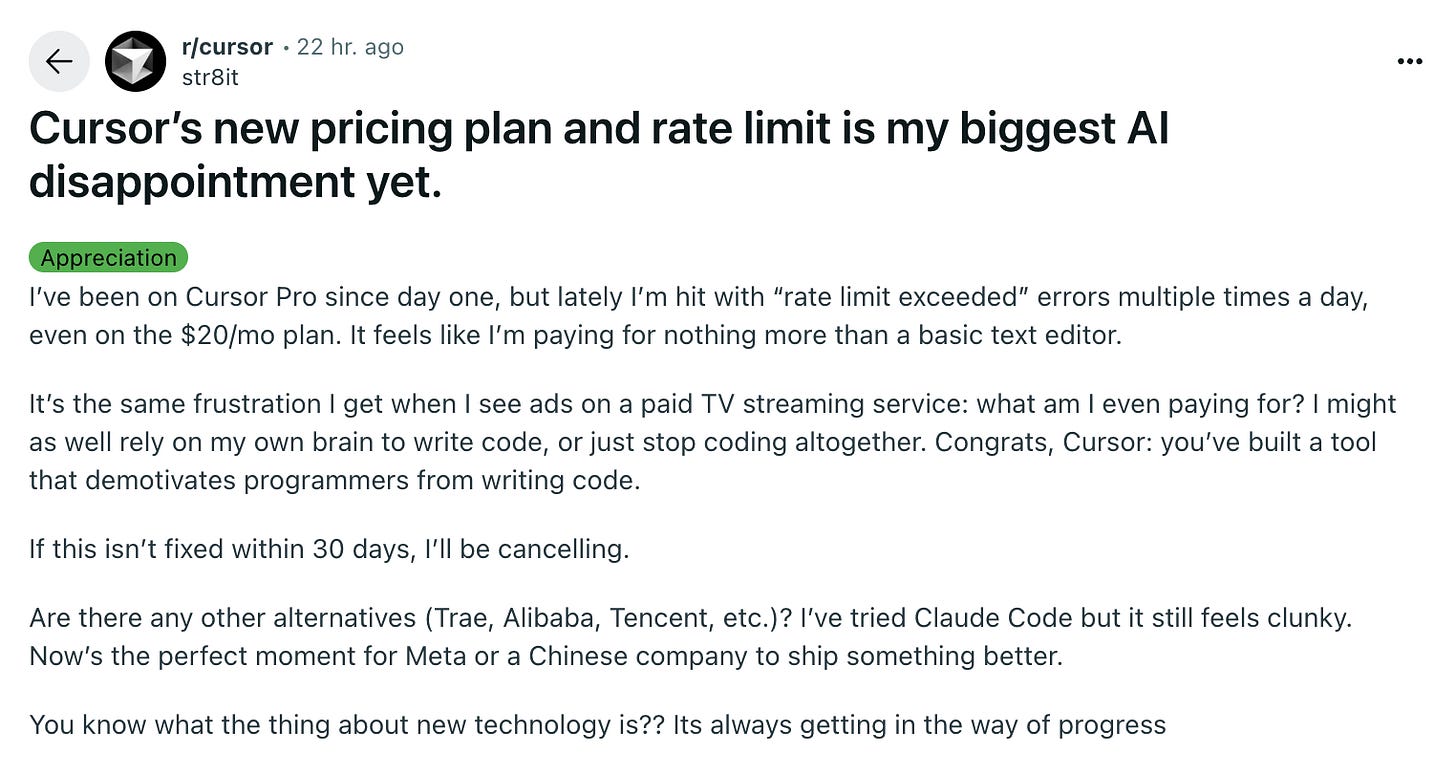Click the more-actions dots at top right

1409,61
